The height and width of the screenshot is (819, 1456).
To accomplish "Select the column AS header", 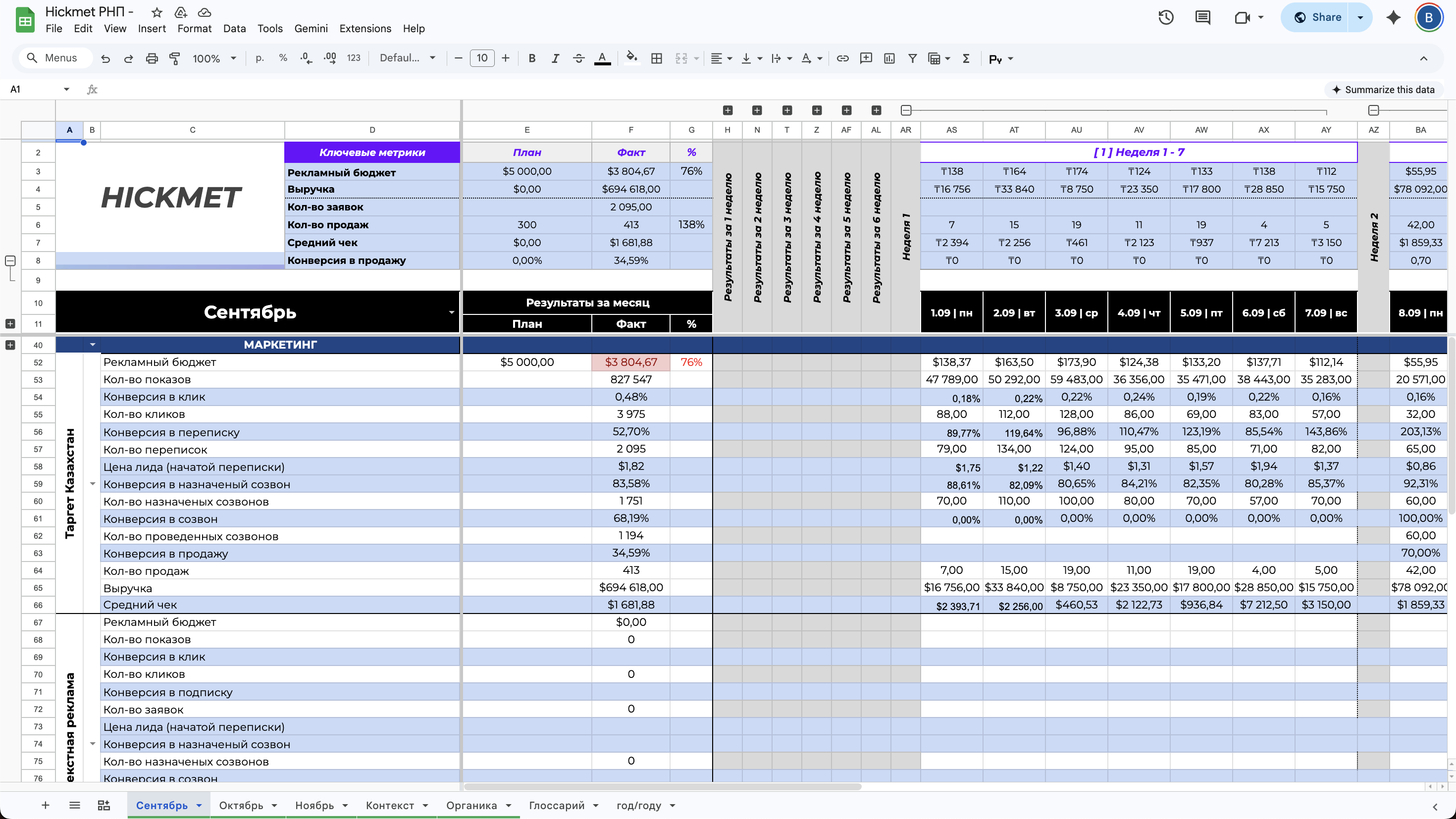I will point(952,130).
